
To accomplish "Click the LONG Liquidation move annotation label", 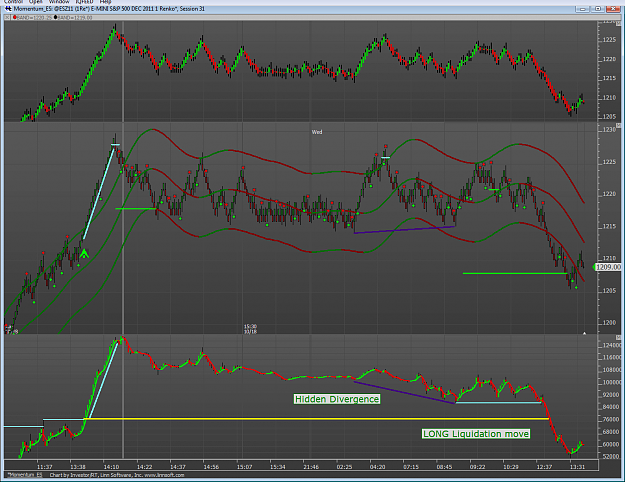I will (x=476, y=434).
